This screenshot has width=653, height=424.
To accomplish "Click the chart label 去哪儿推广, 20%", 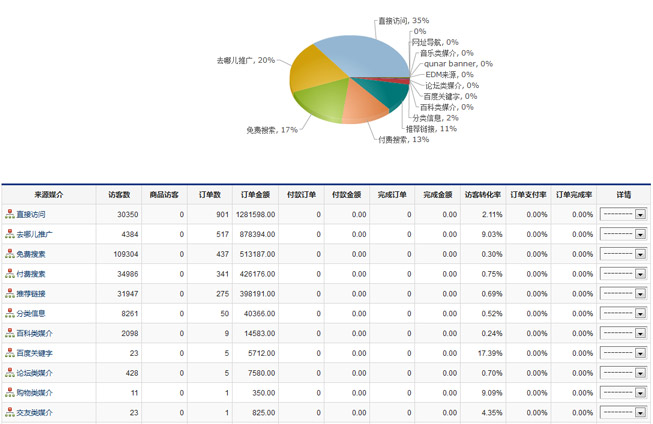I will 246,60.
